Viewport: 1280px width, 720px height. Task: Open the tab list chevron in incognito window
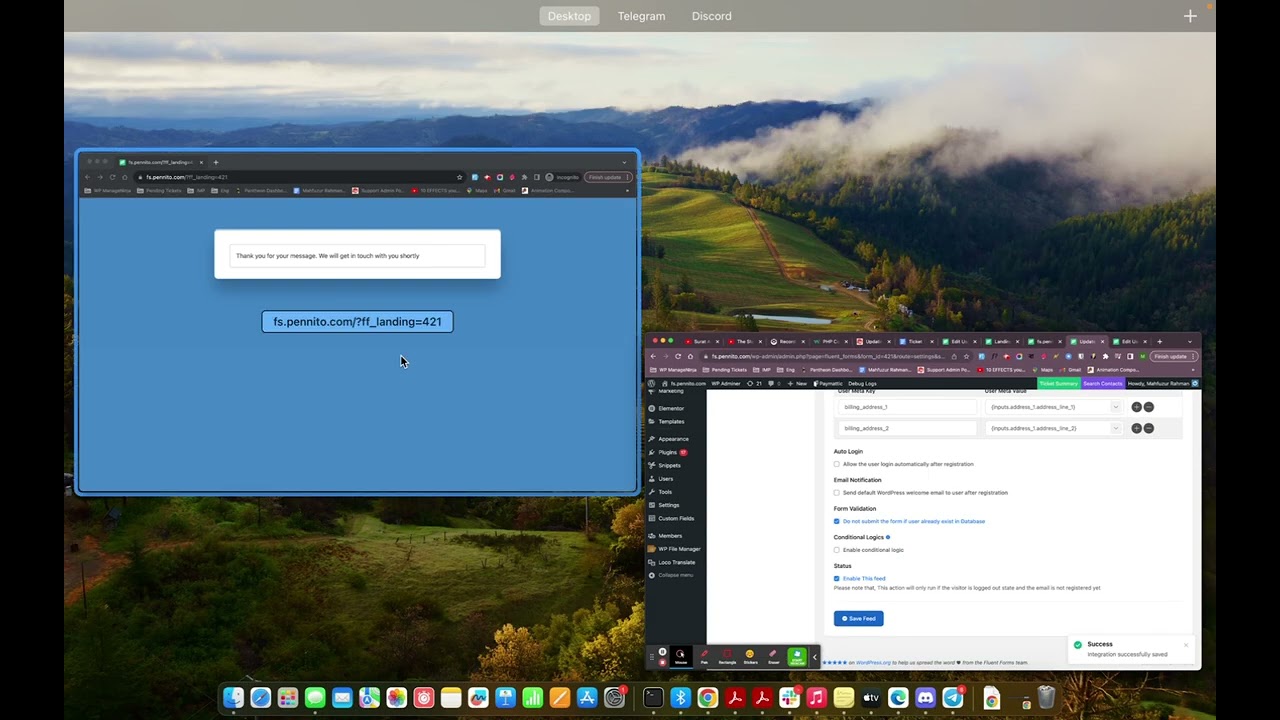625,161
